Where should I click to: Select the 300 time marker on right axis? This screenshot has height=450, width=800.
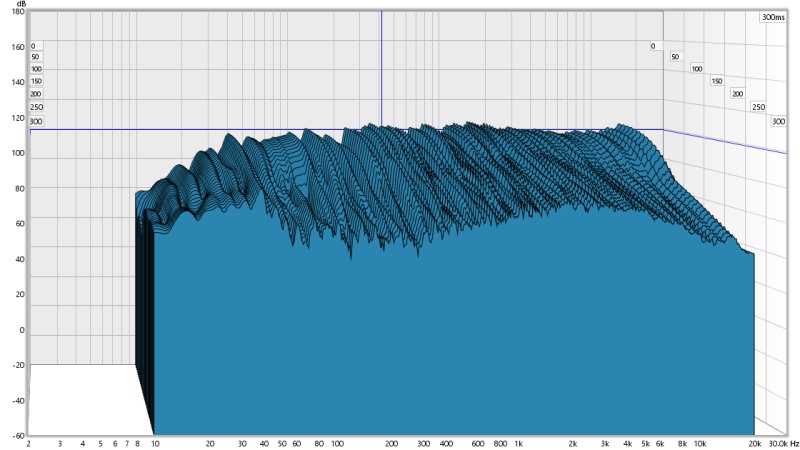(778, 121)
